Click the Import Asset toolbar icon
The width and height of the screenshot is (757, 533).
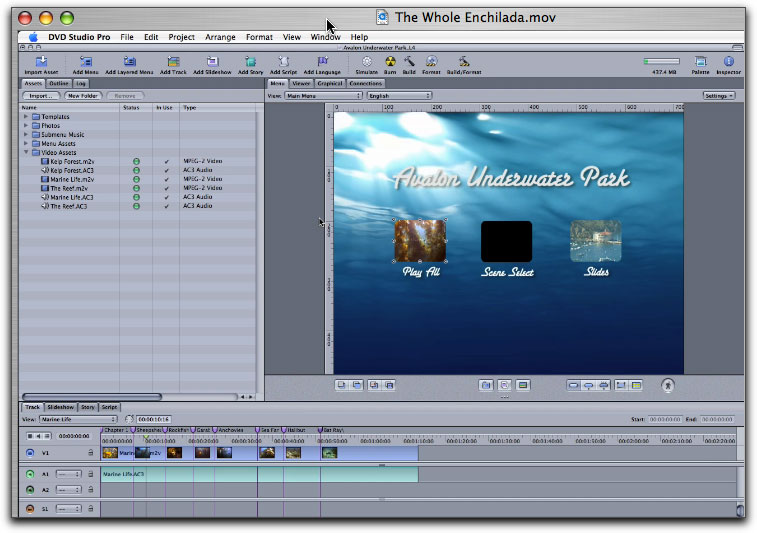(41, 62)
